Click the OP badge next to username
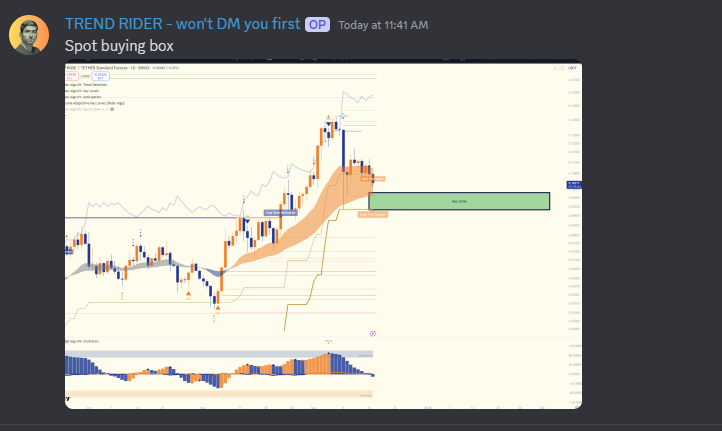Image resolution: width=722 pixels, height=431 pixels. click(x=317, y=24)
